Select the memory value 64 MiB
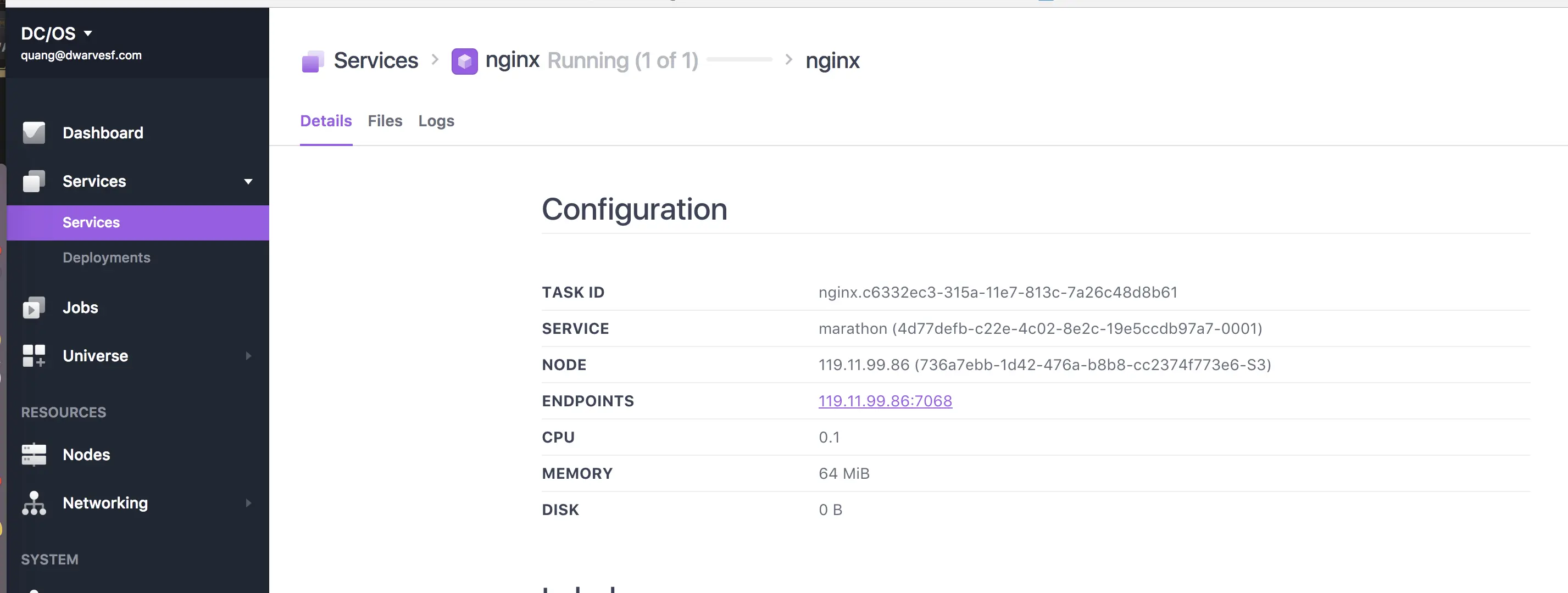Viewport: 1568px width, 593px height. pos(844,473)
